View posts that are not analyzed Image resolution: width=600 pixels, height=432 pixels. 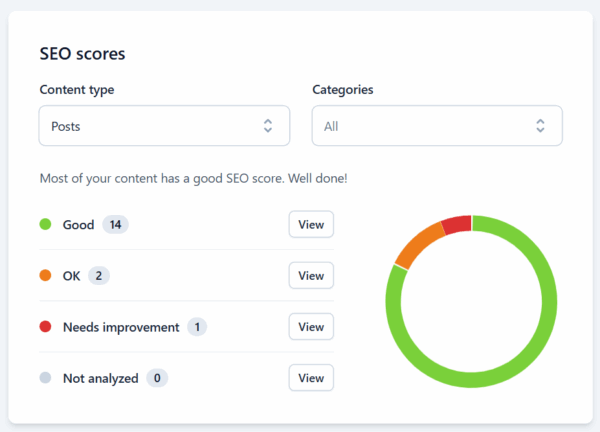[311, 378]
